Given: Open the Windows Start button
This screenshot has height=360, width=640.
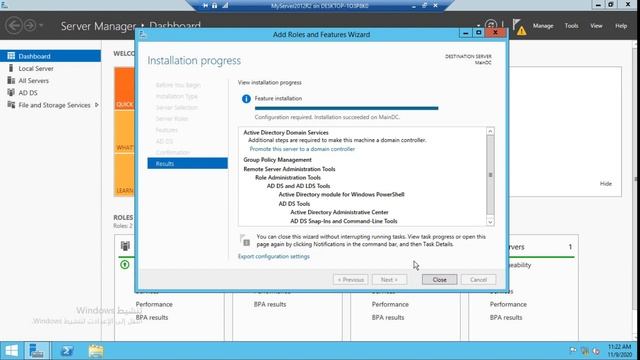Looking at the screenshot, I should 11,351.
